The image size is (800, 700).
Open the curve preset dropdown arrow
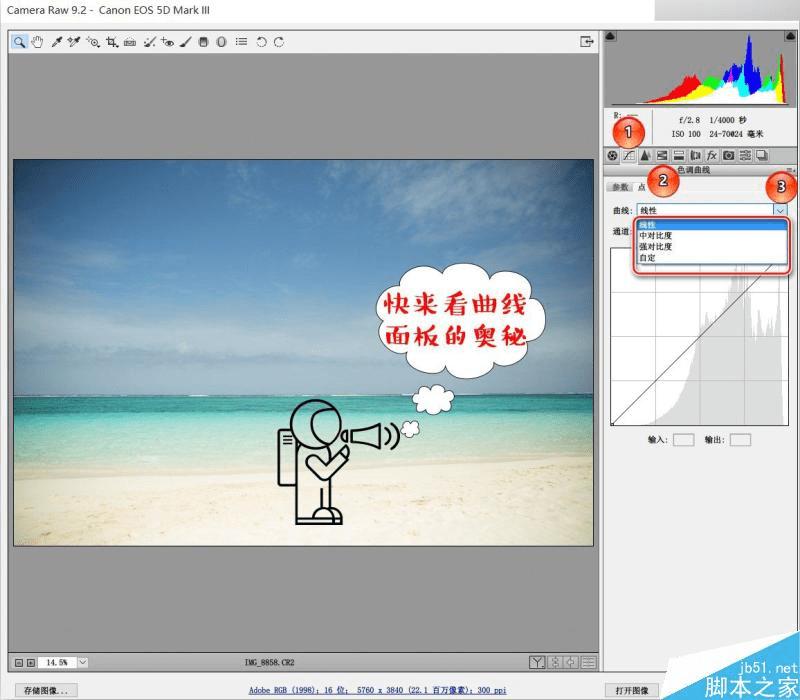tap(780, 210)
